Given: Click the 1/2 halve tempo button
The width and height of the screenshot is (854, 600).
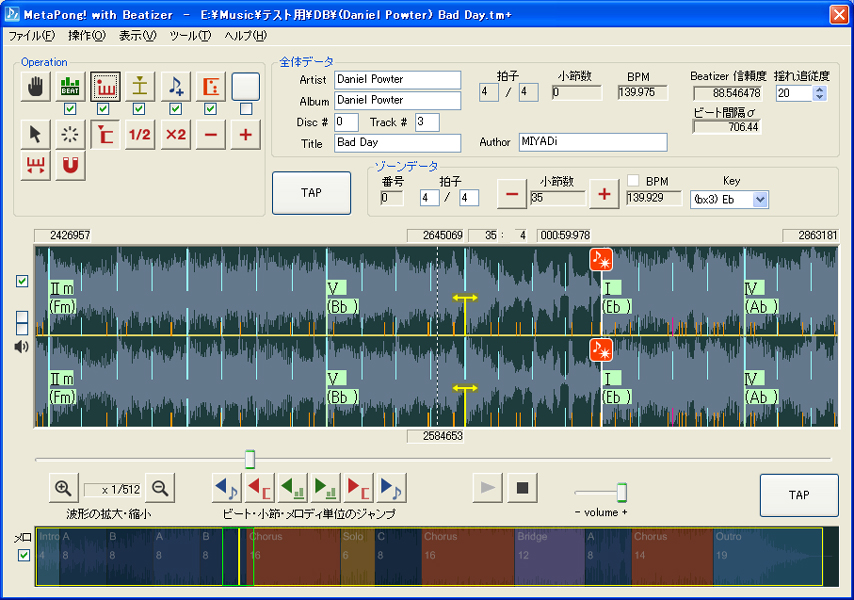Looking at the screenshot, I should click(x=140, y=134).
